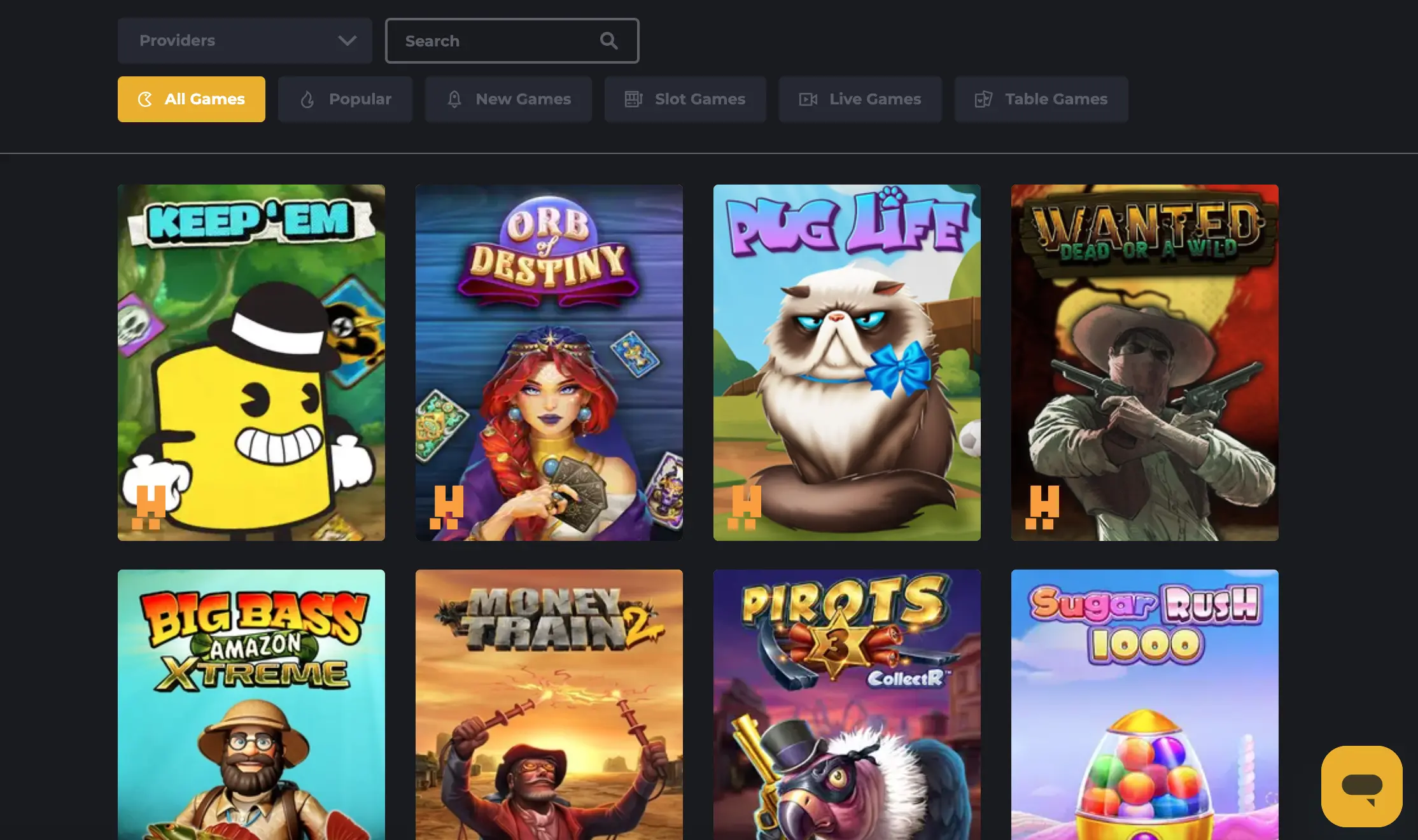Viewport: 1418px width, 840px height.
Task: Click the bell icon on New Games
Action: pos(454,99)
